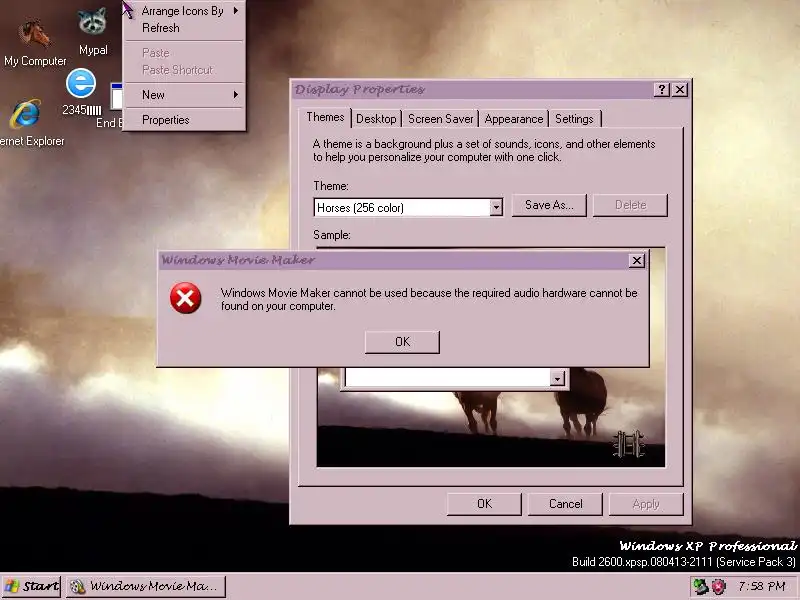
Task: Switch to the Appearance tab
Action: click(514, 119)
